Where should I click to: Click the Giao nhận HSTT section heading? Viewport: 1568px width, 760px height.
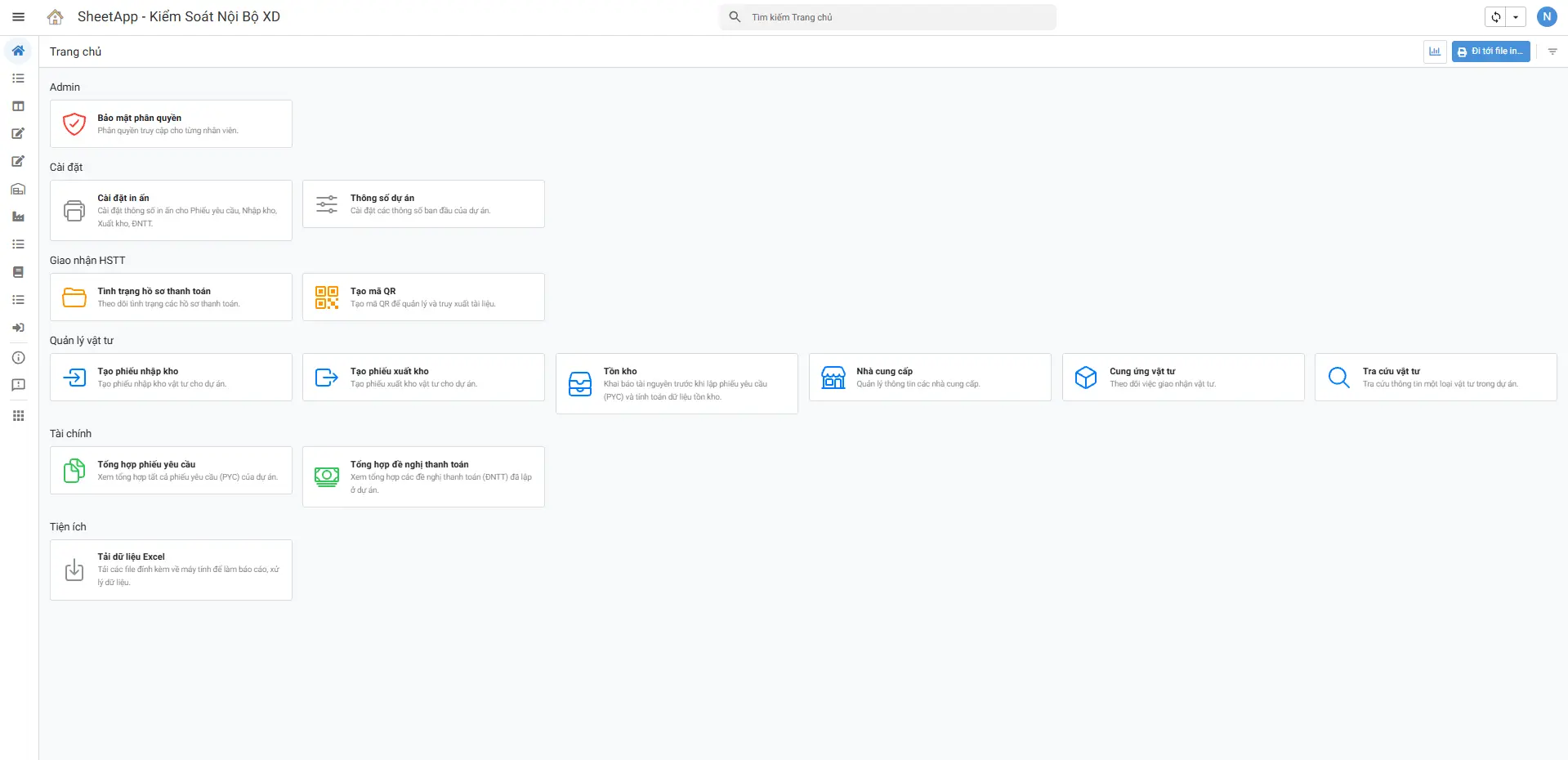pyautogui.click(x=87, y=261)
